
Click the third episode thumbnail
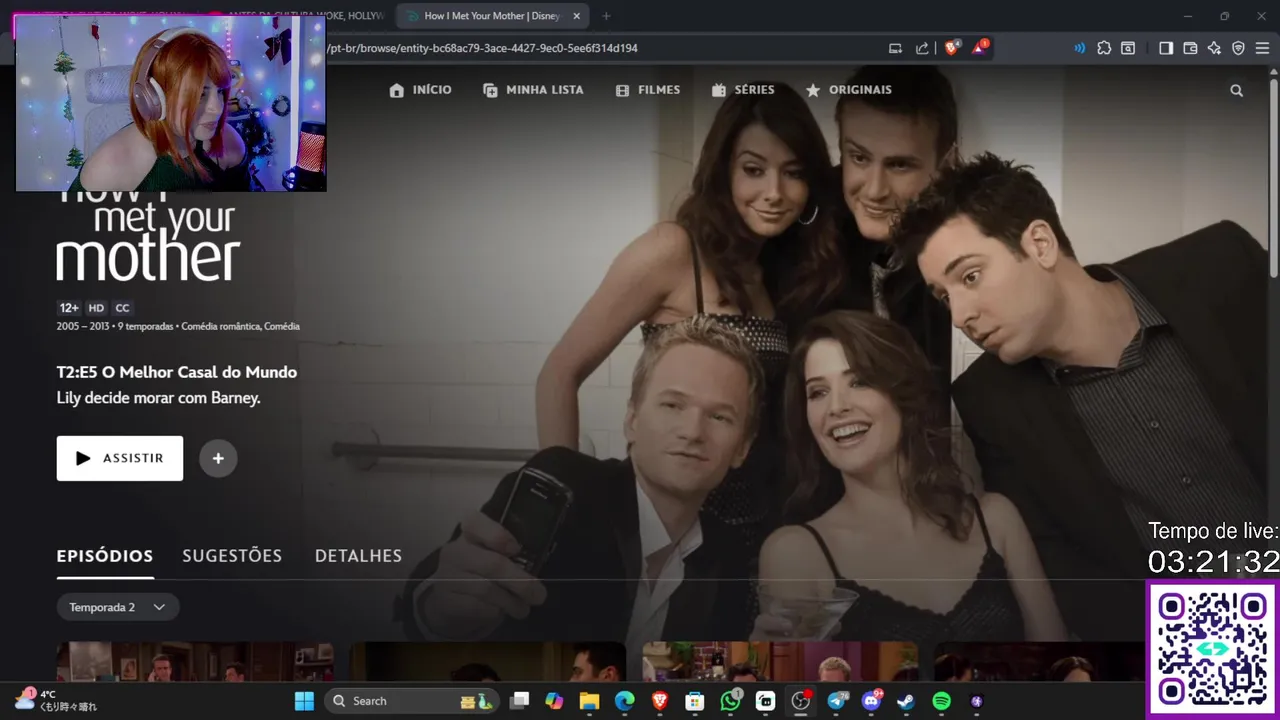(x=780, y=662)
